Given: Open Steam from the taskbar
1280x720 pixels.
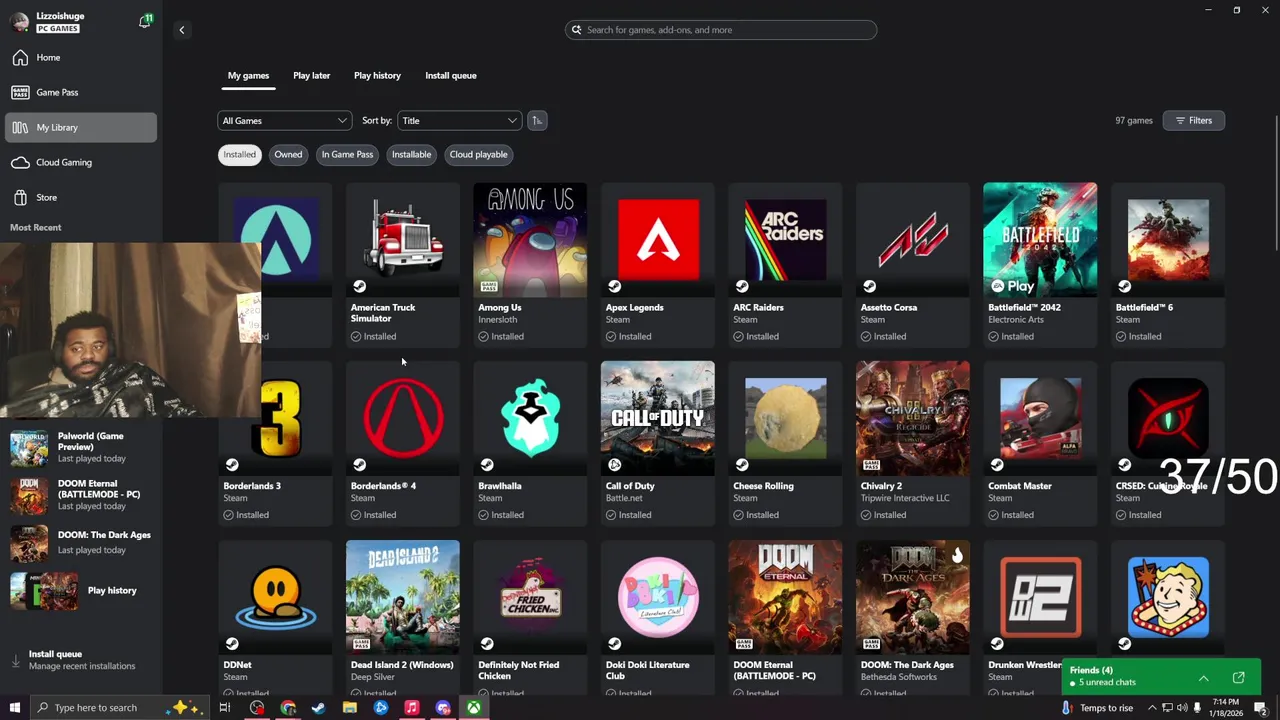Looking at the screenshot, I should click(x=318, y=708).
